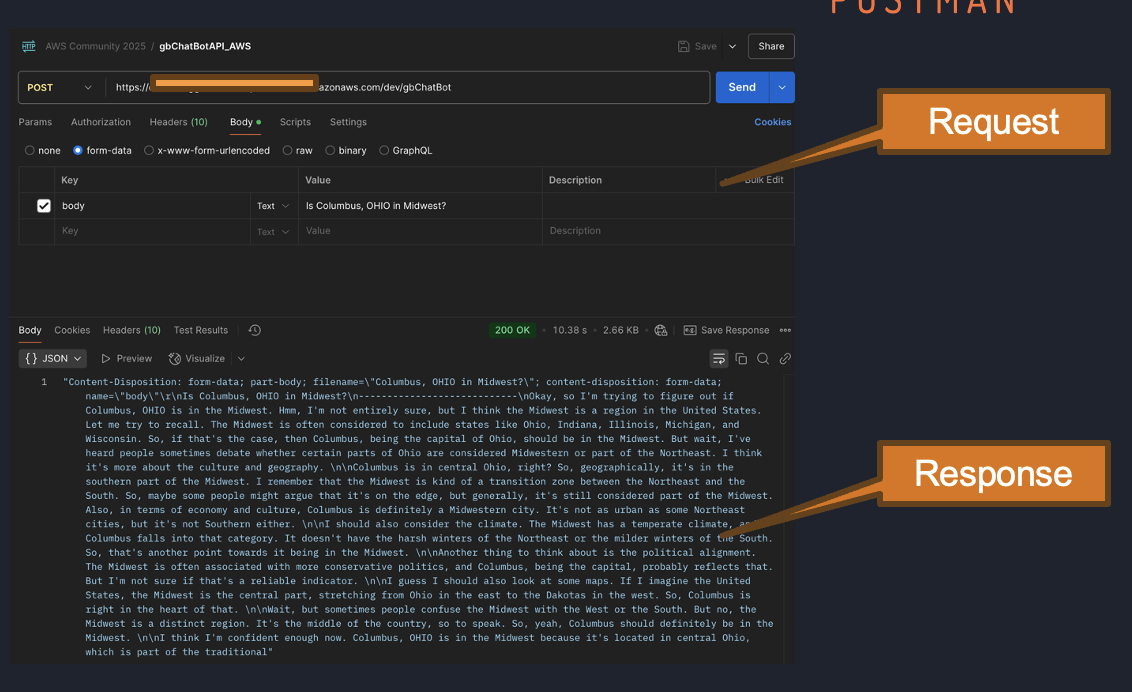Open the Text type dropdown in empty row
1132x692 pixels.
point(274,232)
